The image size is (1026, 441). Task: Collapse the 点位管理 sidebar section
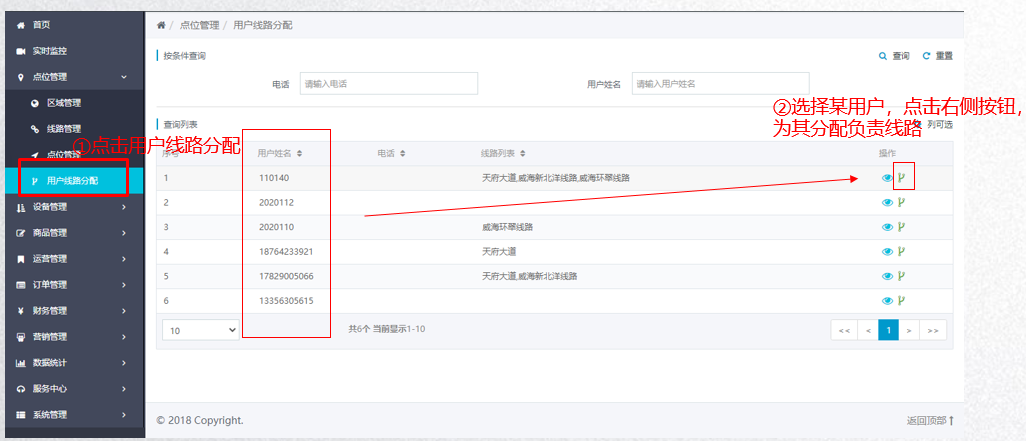pos(124,77)
